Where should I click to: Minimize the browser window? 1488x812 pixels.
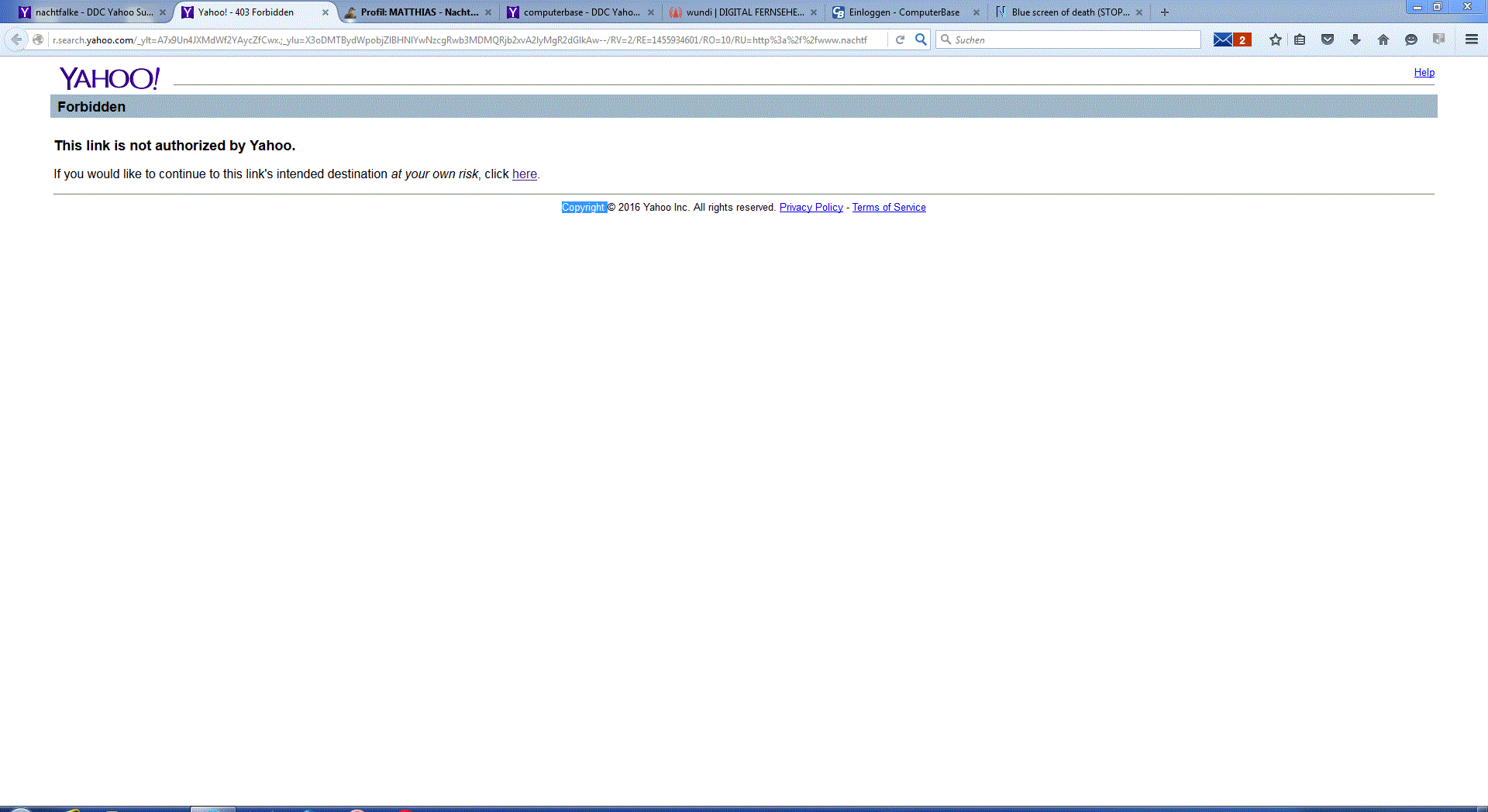1417,6
